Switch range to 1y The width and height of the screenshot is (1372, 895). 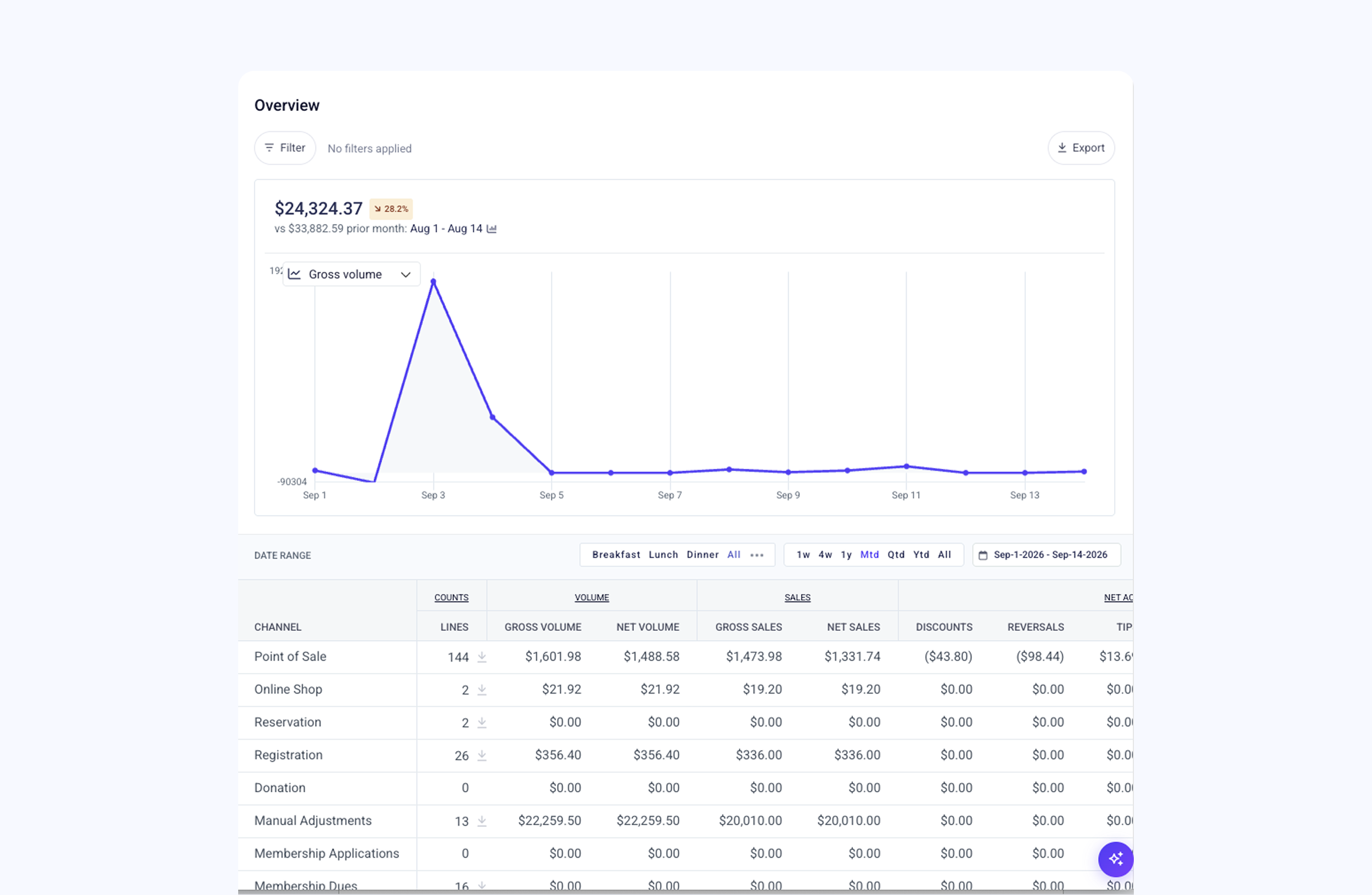[x=846, y=555]
